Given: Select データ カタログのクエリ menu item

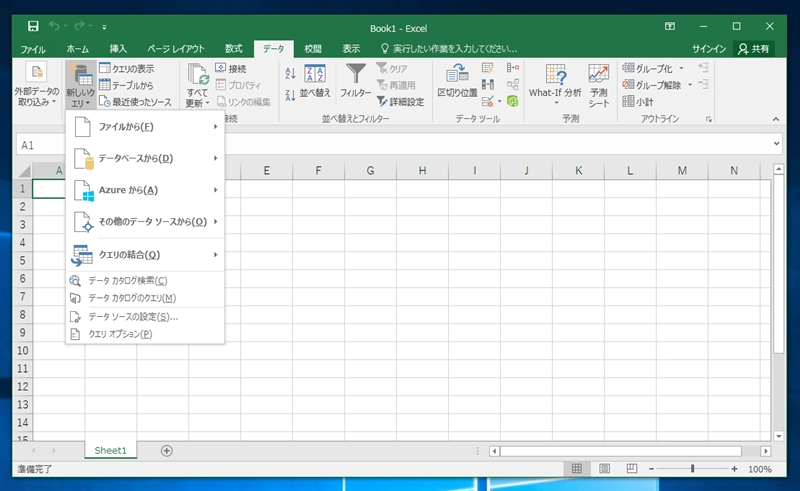Looking at the screenshot, I should click(145, 298).
